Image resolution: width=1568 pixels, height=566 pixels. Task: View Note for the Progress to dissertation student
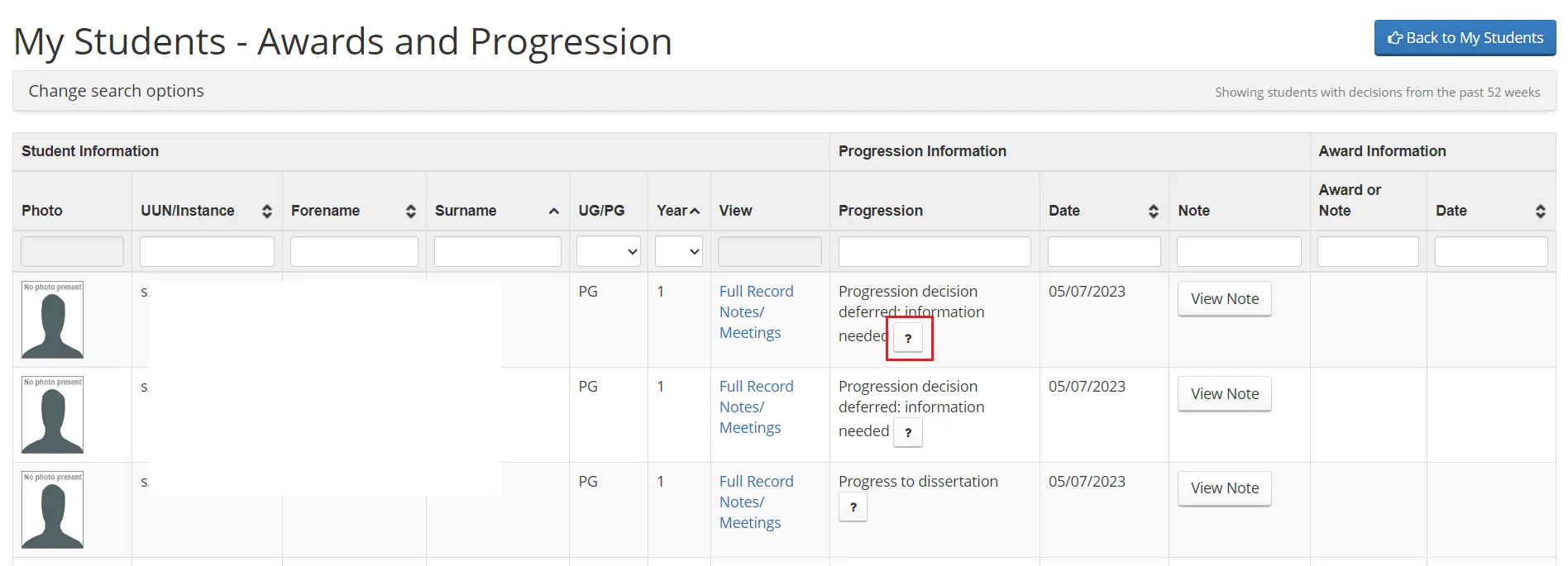coord(1224,488)
